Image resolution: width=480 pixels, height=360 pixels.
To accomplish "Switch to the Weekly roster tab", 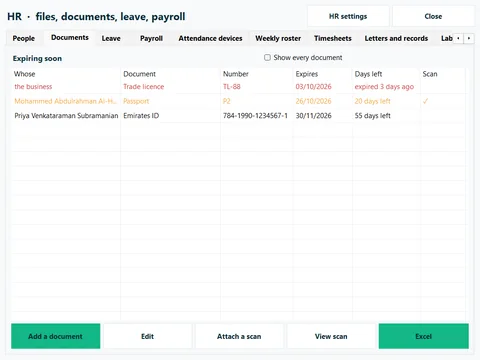I will coord(278,38).
